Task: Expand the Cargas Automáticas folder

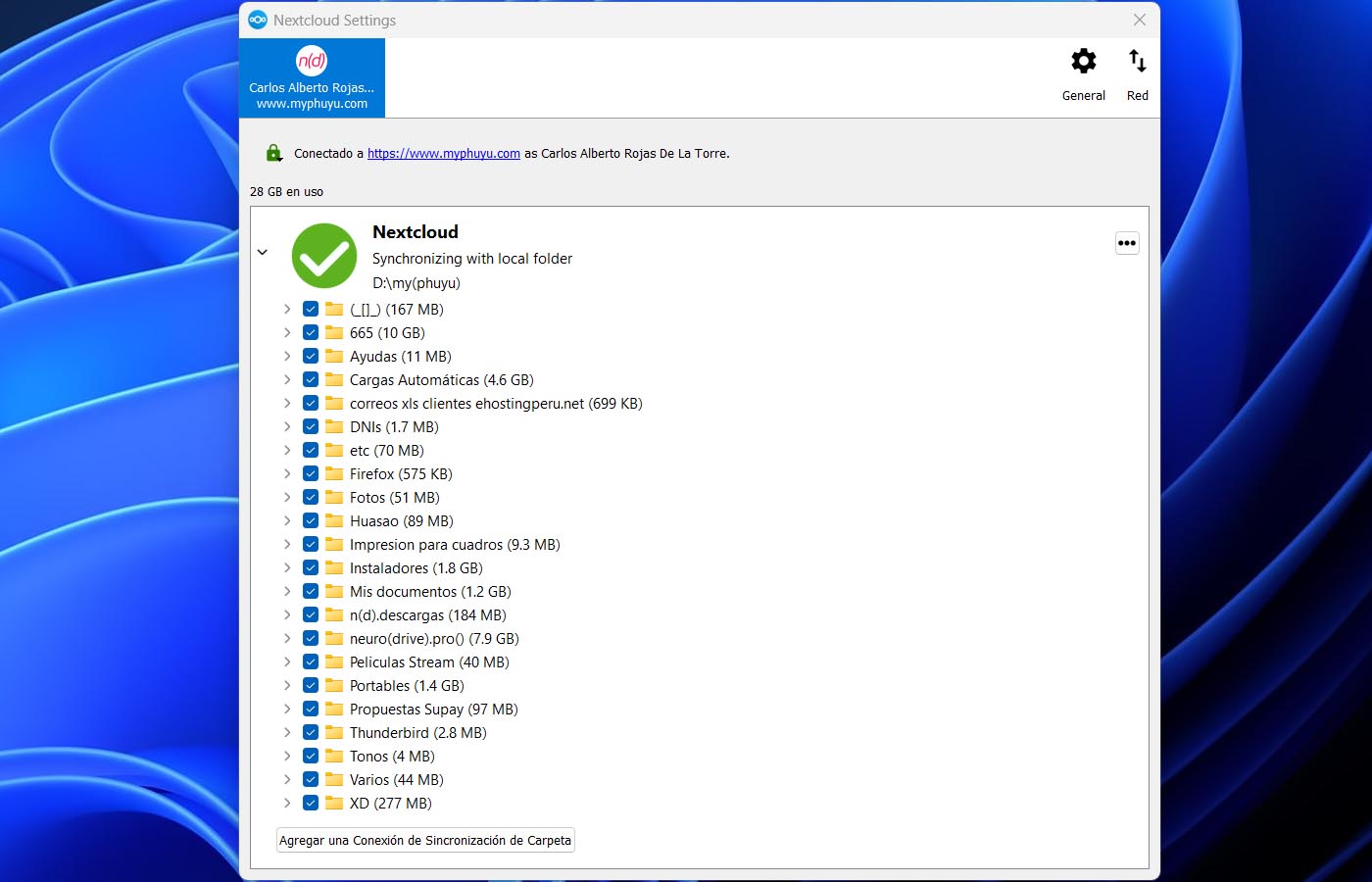Action: pyautogui.click(x=287, y=379)
